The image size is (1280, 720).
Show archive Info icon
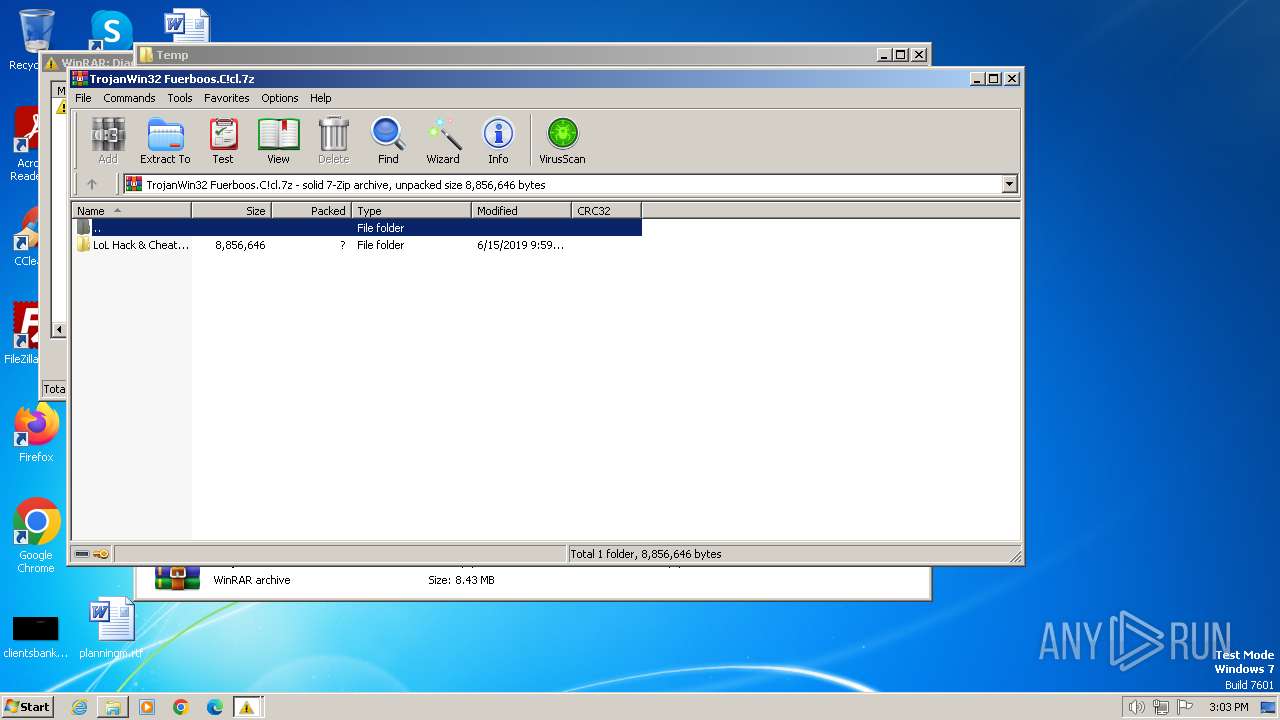click(498, 140)
